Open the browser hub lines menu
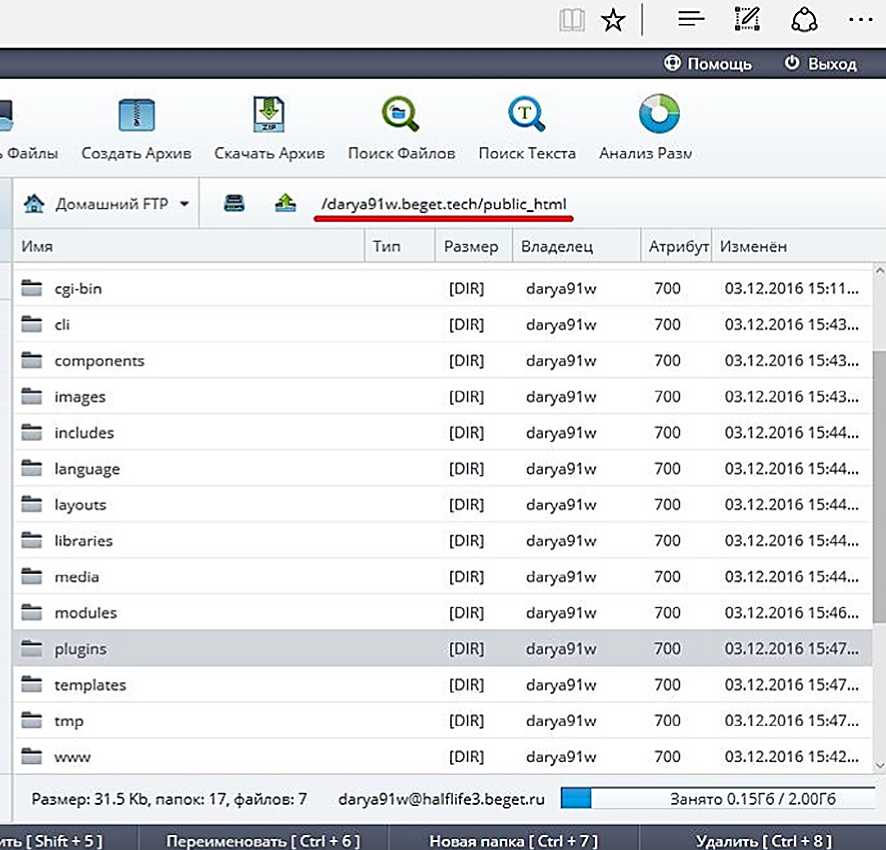Viewport: 886px width, 850px height. pos(692,19)
